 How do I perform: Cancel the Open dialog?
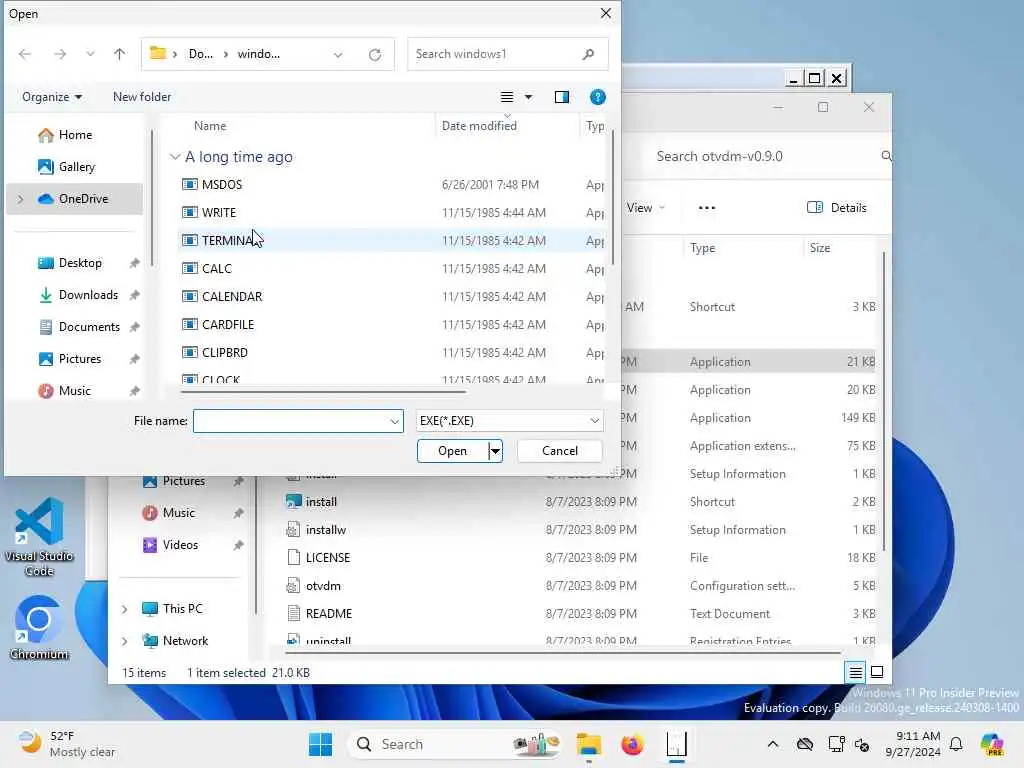pos(560,451)
